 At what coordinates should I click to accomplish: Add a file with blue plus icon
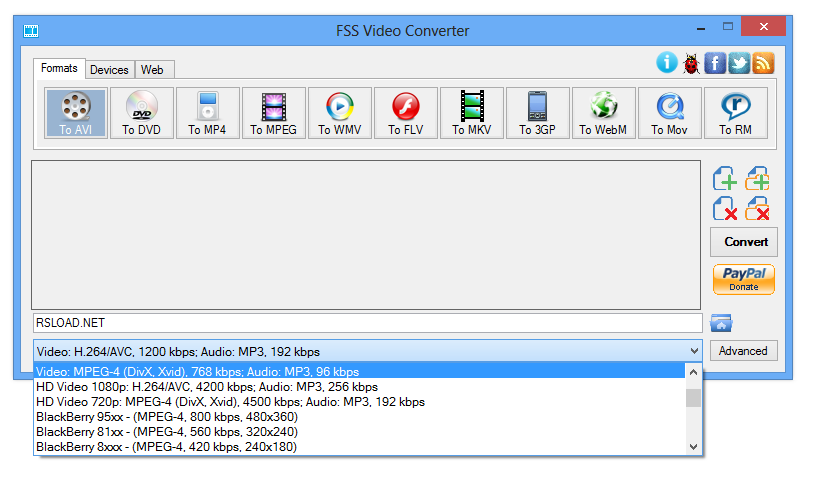point(725,178)
